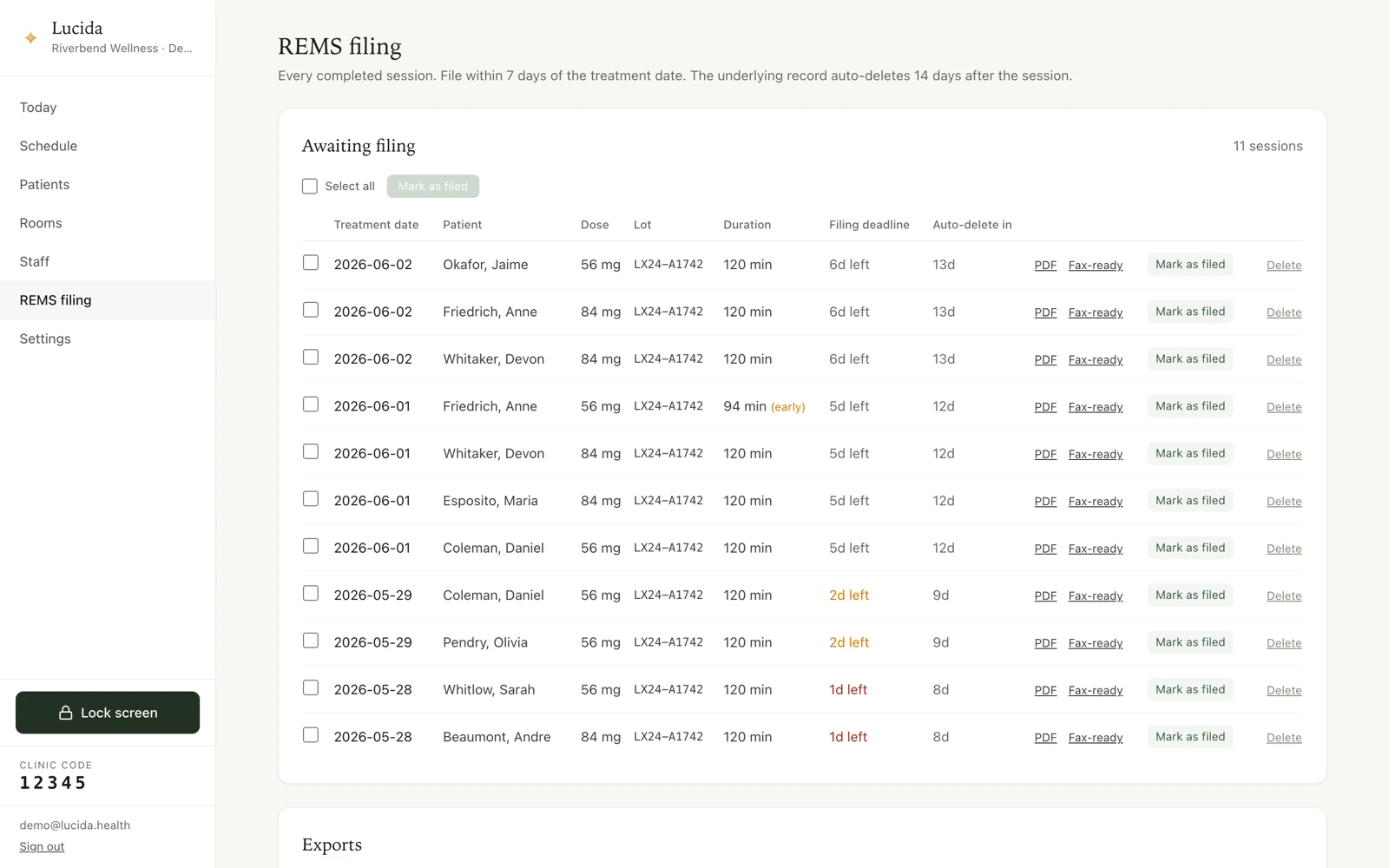The width and height of the screenshot is (1389, 868).
Task: Check the Coleman, Daniel 2026-06-01 row checkbox
Action: click(x=311, y=546)
